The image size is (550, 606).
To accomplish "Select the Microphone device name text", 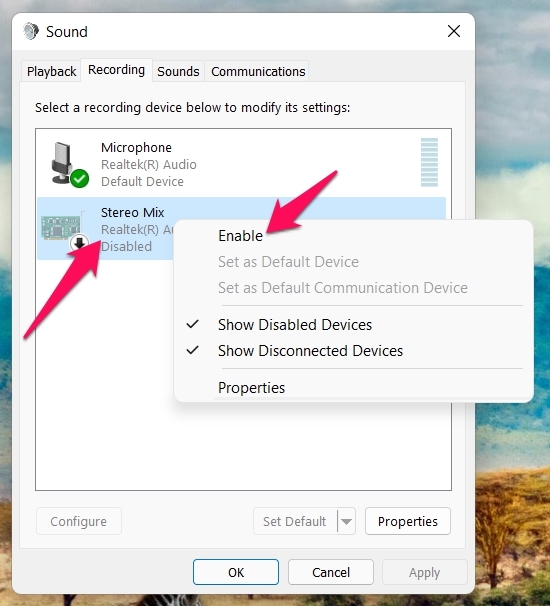I will (x=136, y=148).
